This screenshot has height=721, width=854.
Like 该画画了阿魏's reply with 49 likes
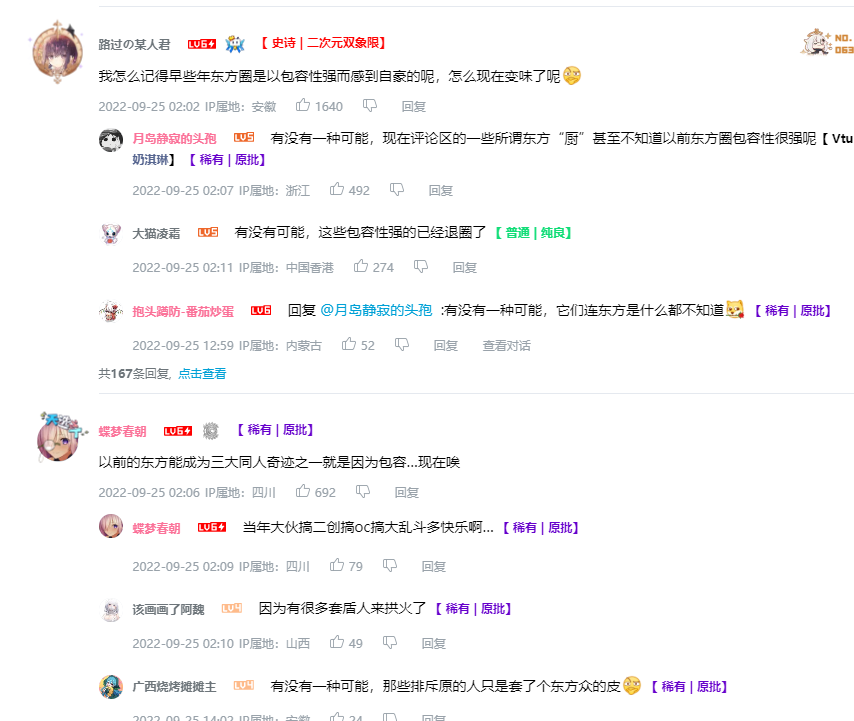[x=337, y=643]
